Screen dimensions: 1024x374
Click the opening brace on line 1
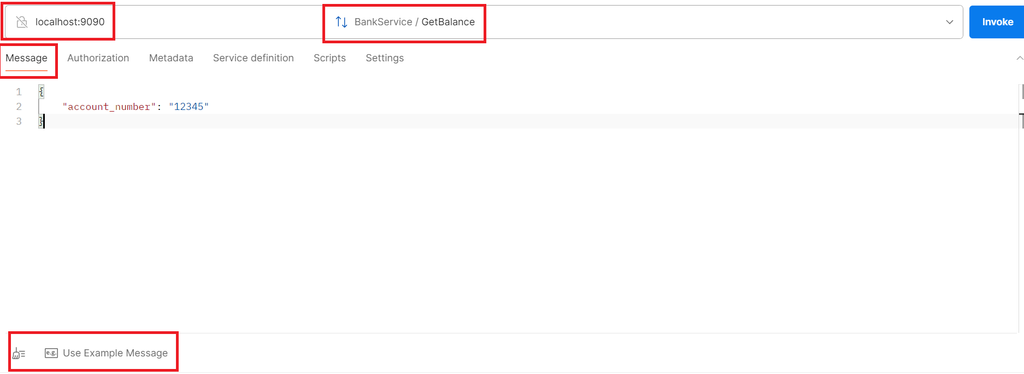[x=41, y=91]
